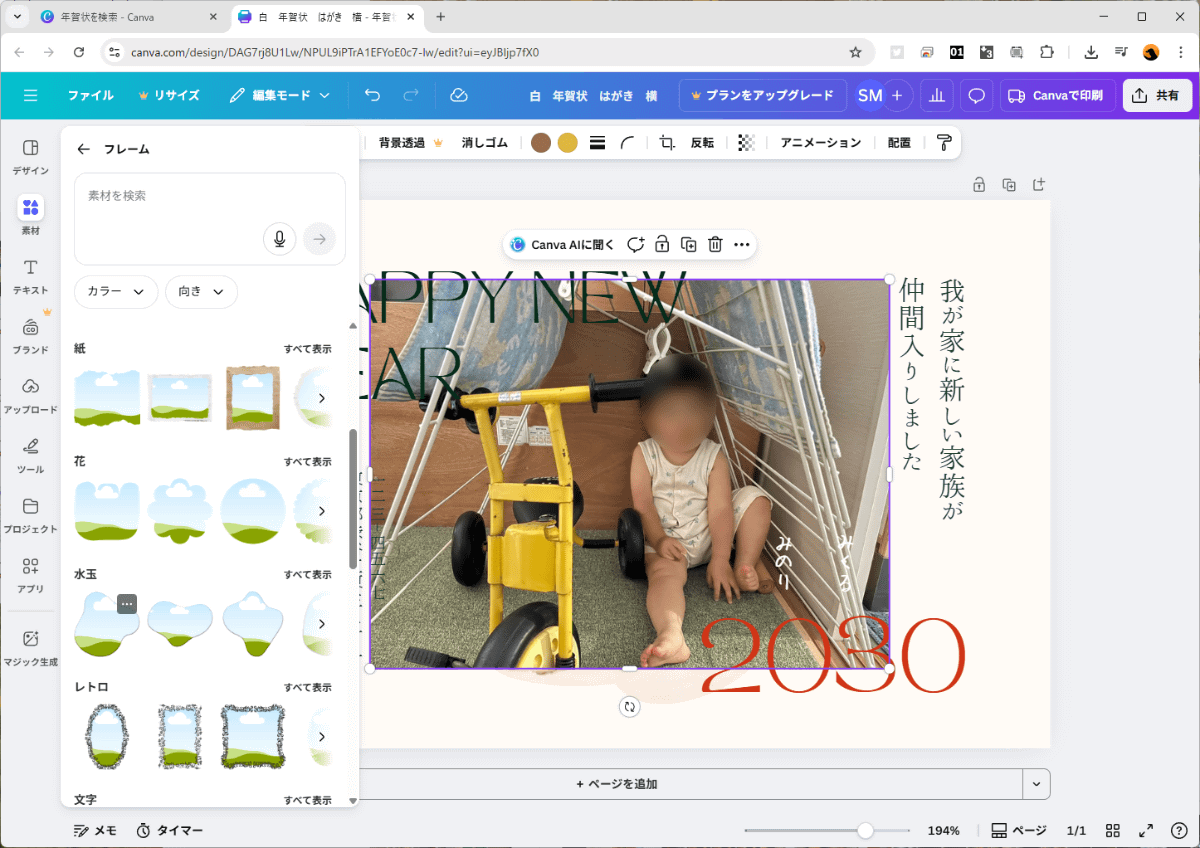Open grid view of pages
Viewport: 1200px width, 848px height.
1113,831
